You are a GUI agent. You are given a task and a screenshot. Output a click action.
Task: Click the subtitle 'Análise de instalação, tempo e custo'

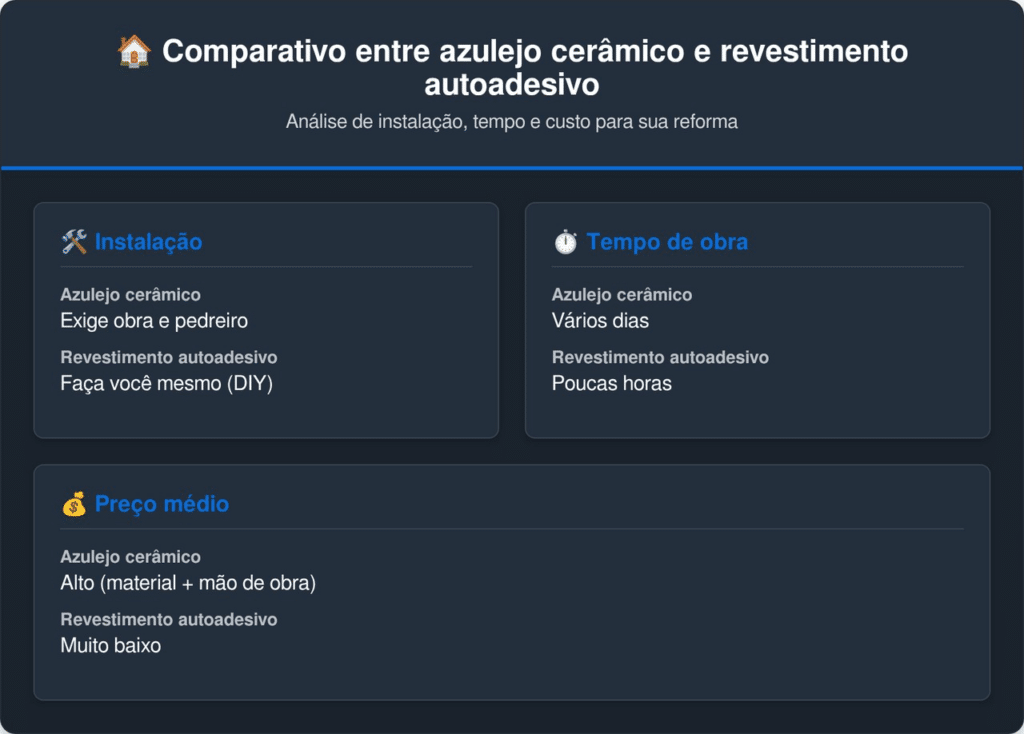click(512, 122)
